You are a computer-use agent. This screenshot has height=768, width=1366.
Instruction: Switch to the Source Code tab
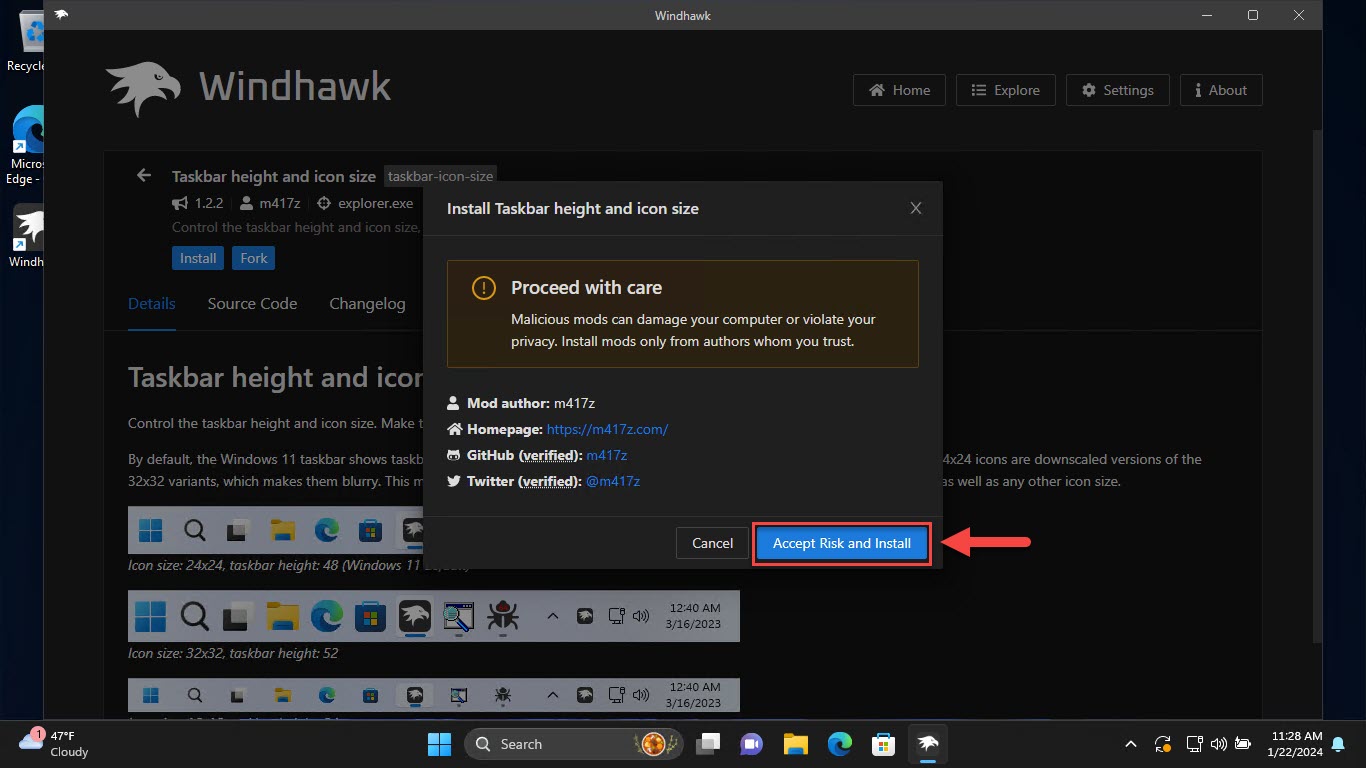252,304
